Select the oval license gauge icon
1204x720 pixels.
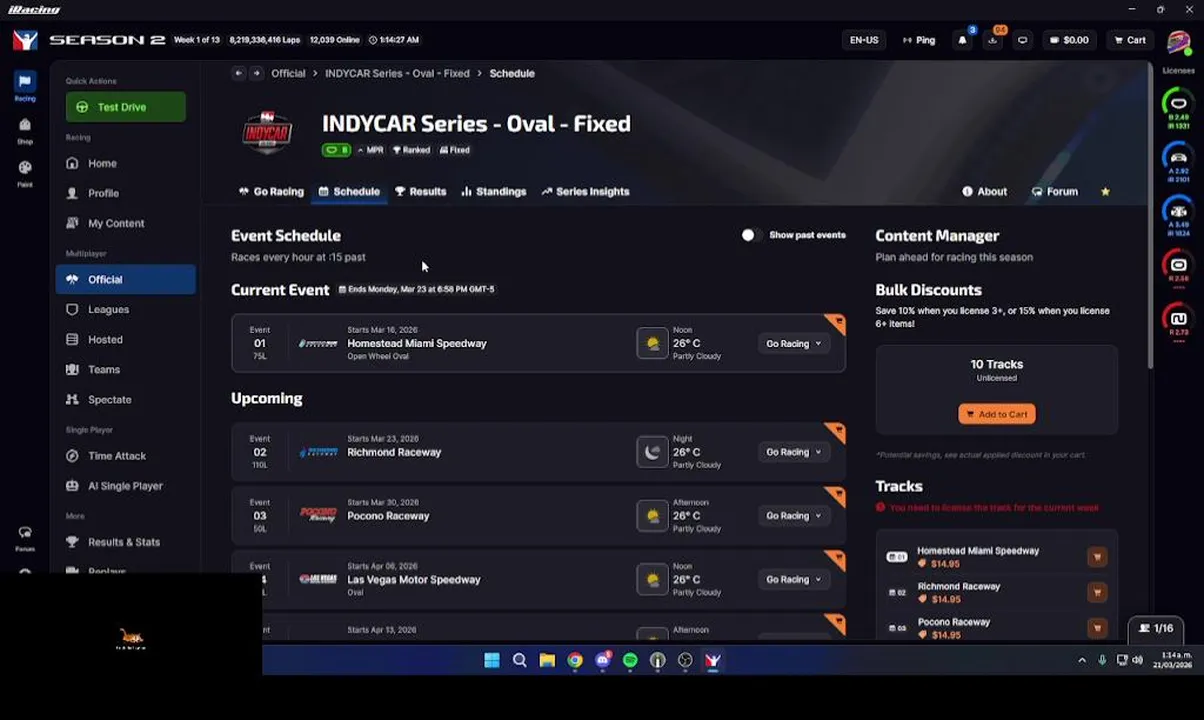1178,106
